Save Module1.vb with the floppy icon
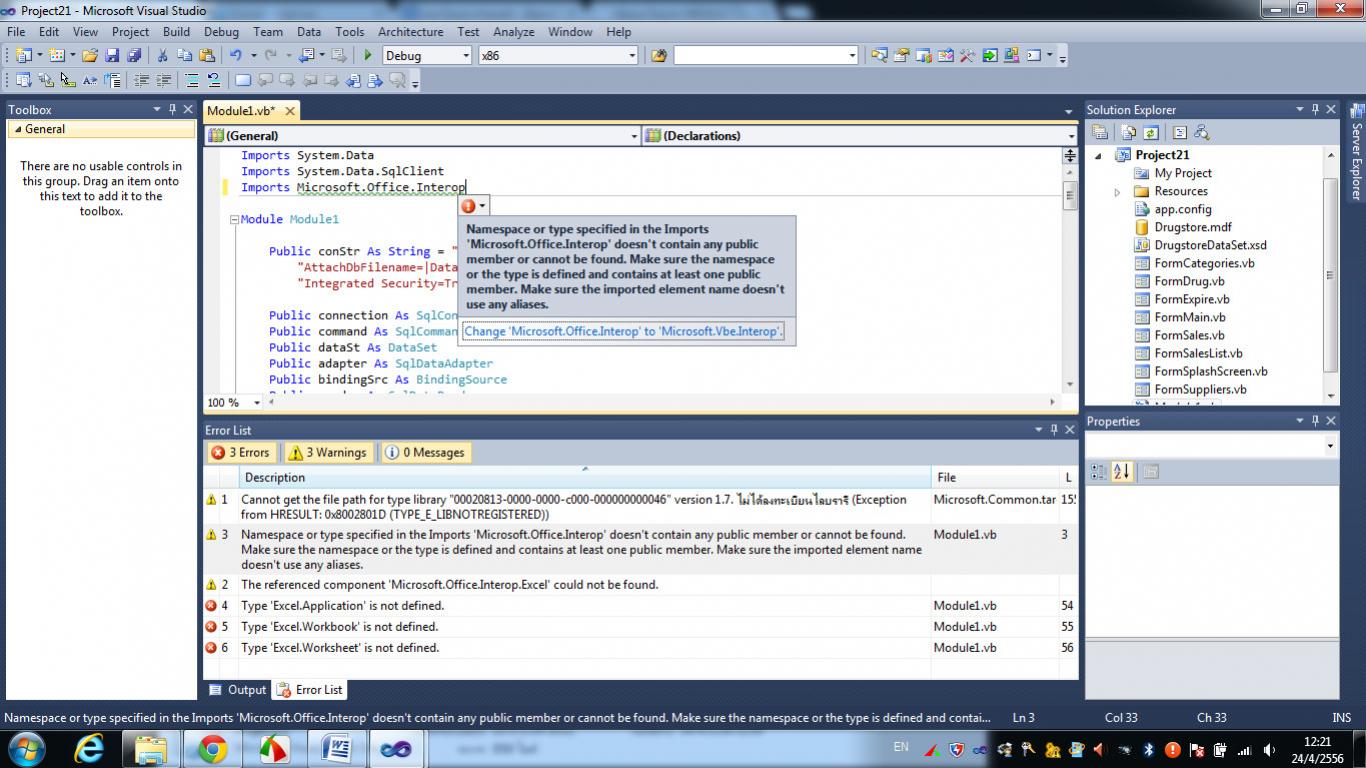Screen dimensions: 1366x768 point(112,56)
